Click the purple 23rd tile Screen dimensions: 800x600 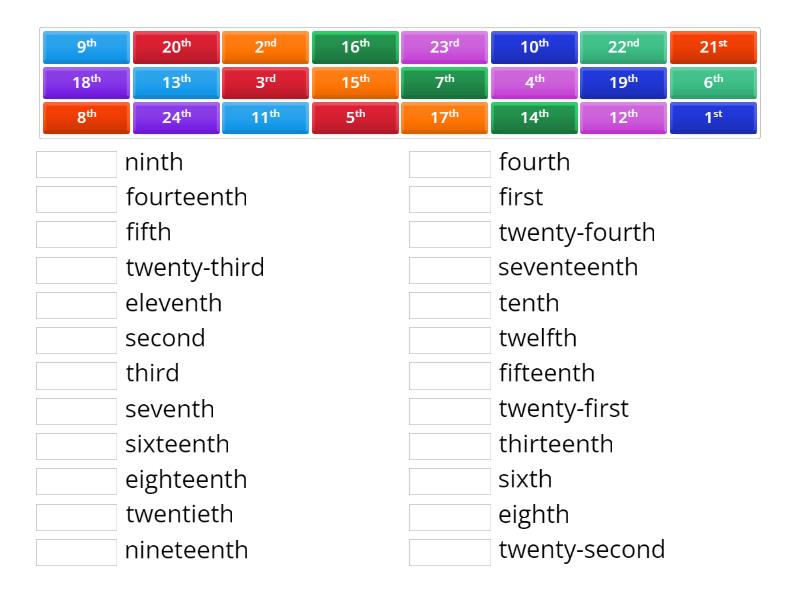tap(444, 44)
